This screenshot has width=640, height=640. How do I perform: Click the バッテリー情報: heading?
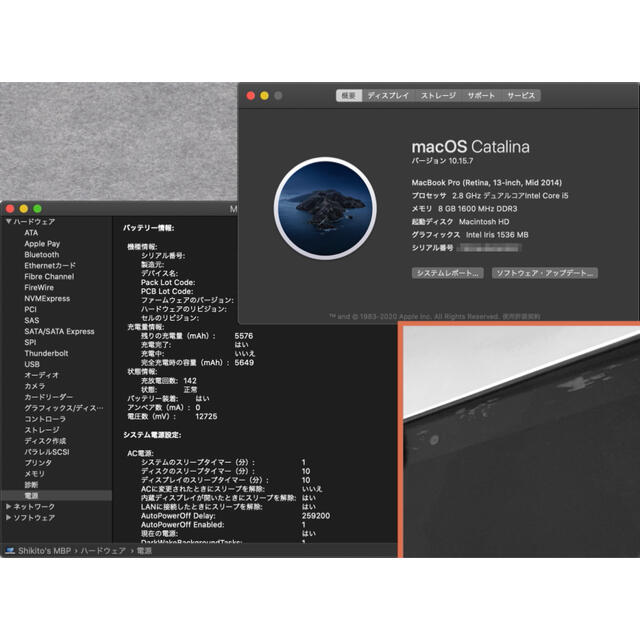[149, 228]
